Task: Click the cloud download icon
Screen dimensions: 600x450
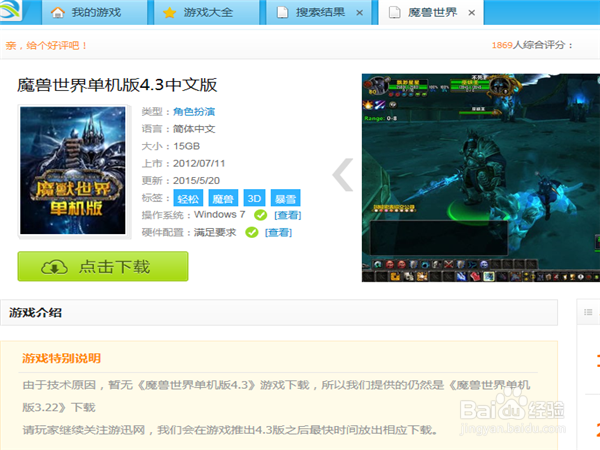Action: pos(54,267)
